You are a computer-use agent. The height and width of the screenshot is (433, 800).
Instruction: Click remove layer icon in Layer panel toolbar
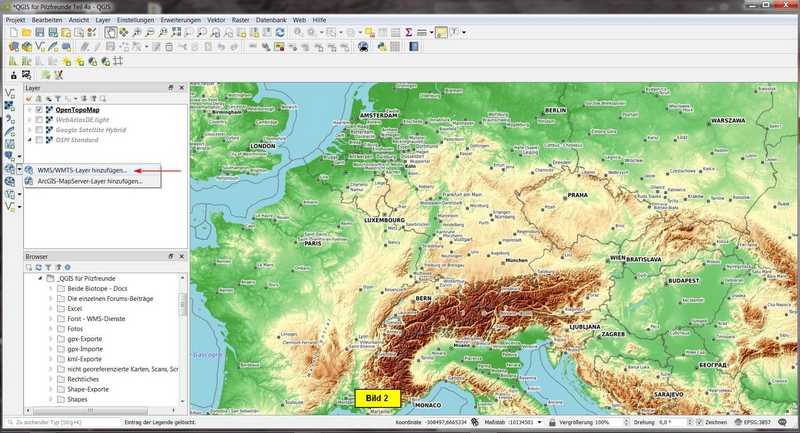pos(103,98)
